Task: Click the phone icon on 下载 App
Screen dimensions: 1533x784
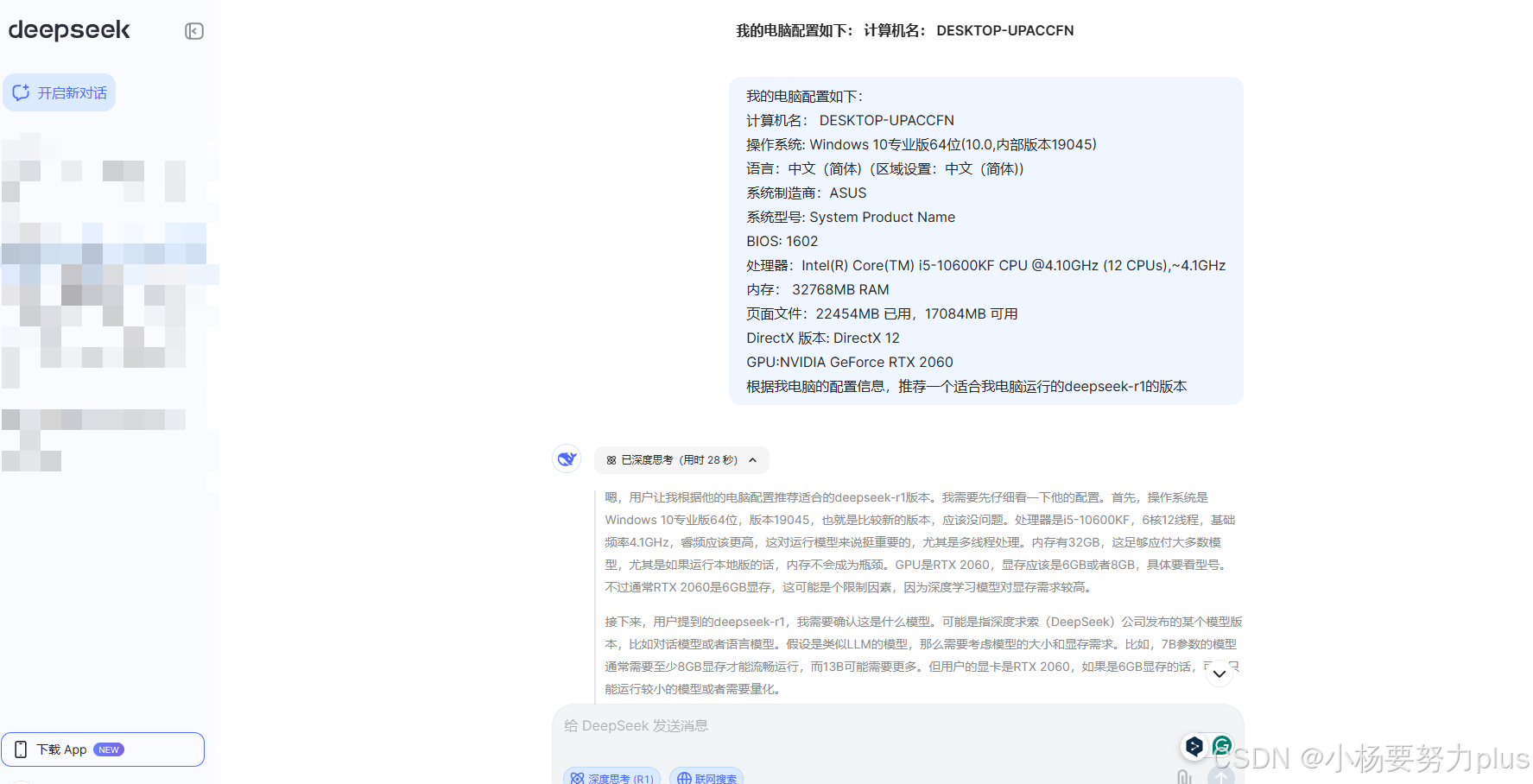Action: click(21, 749)
